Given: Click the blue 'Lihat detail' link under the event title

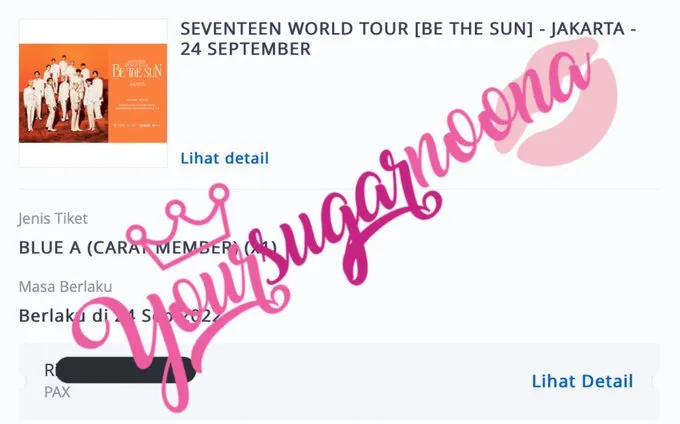Looking at the screenshot, I should 225,158.
